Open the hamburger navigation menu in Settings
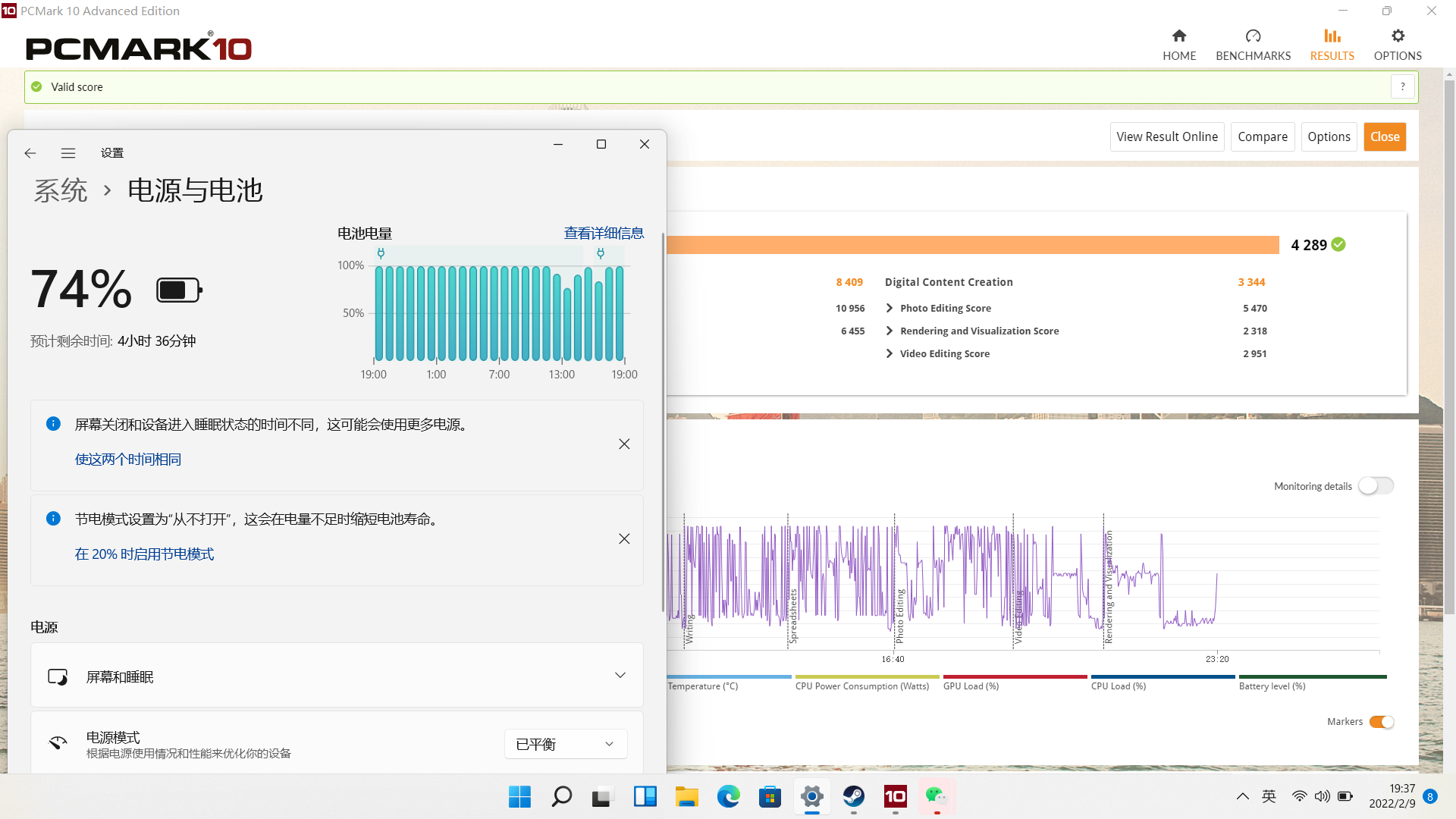The width and height of the screenshot is (1456, 819). [x=68, y=152]
